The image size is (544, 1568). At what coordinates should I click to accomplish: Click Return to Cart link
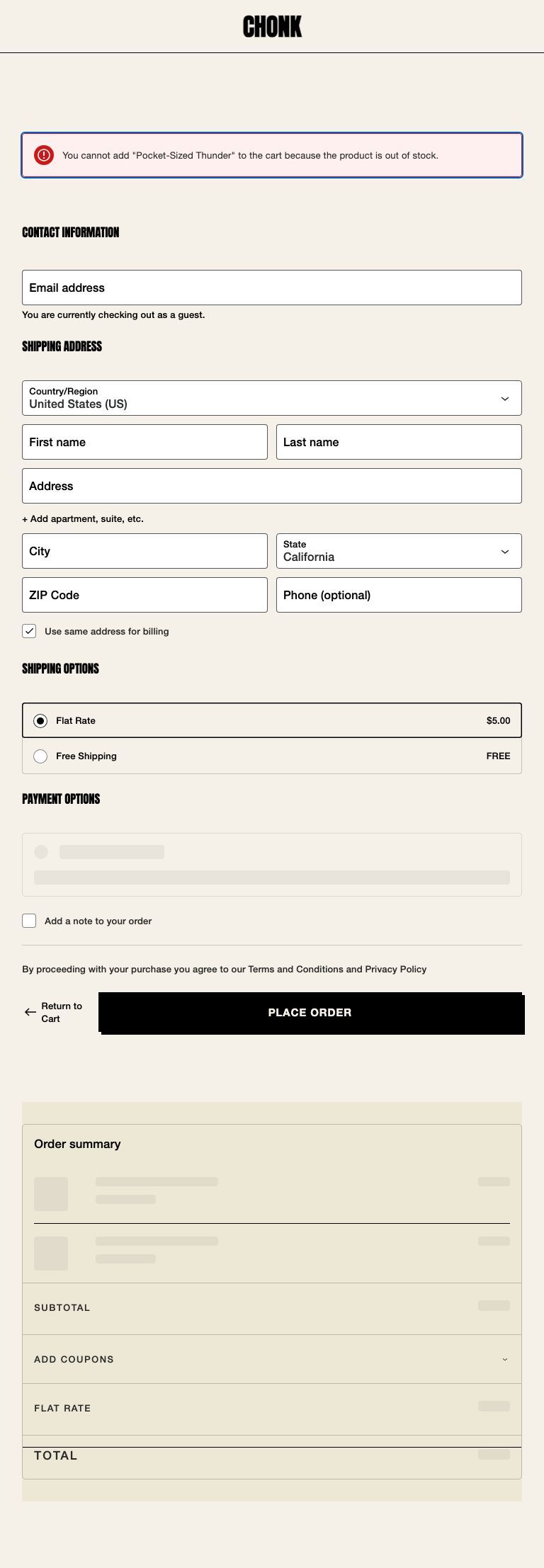pyautogui.click(x=61, y=1013)
